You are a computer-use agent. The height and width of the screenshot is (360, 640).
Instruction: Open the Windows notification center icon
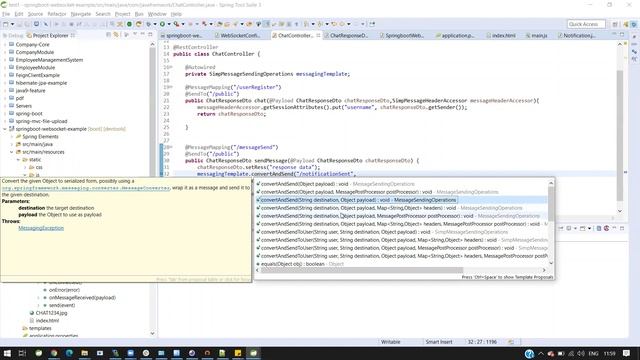point(627,353)
